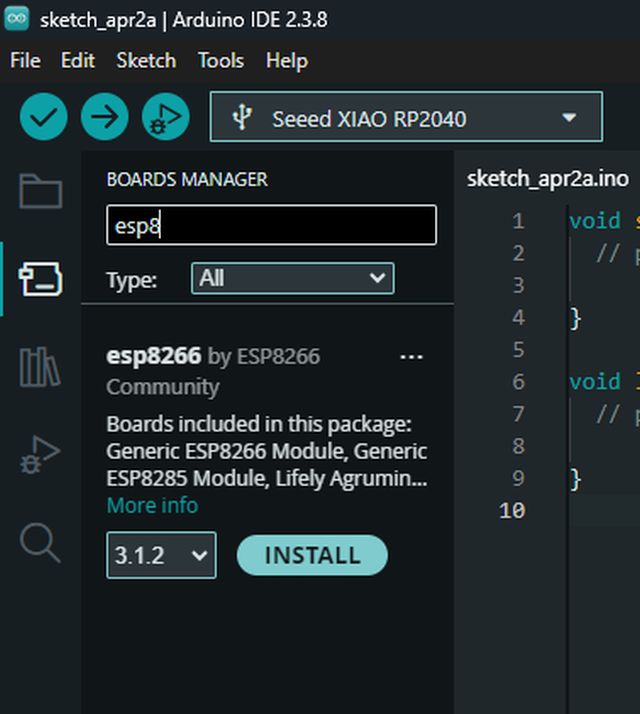Start debugging with the toolbar debug icon
Image resolution: width=640 pixels, height=714 pixels.
pos(165,118)
